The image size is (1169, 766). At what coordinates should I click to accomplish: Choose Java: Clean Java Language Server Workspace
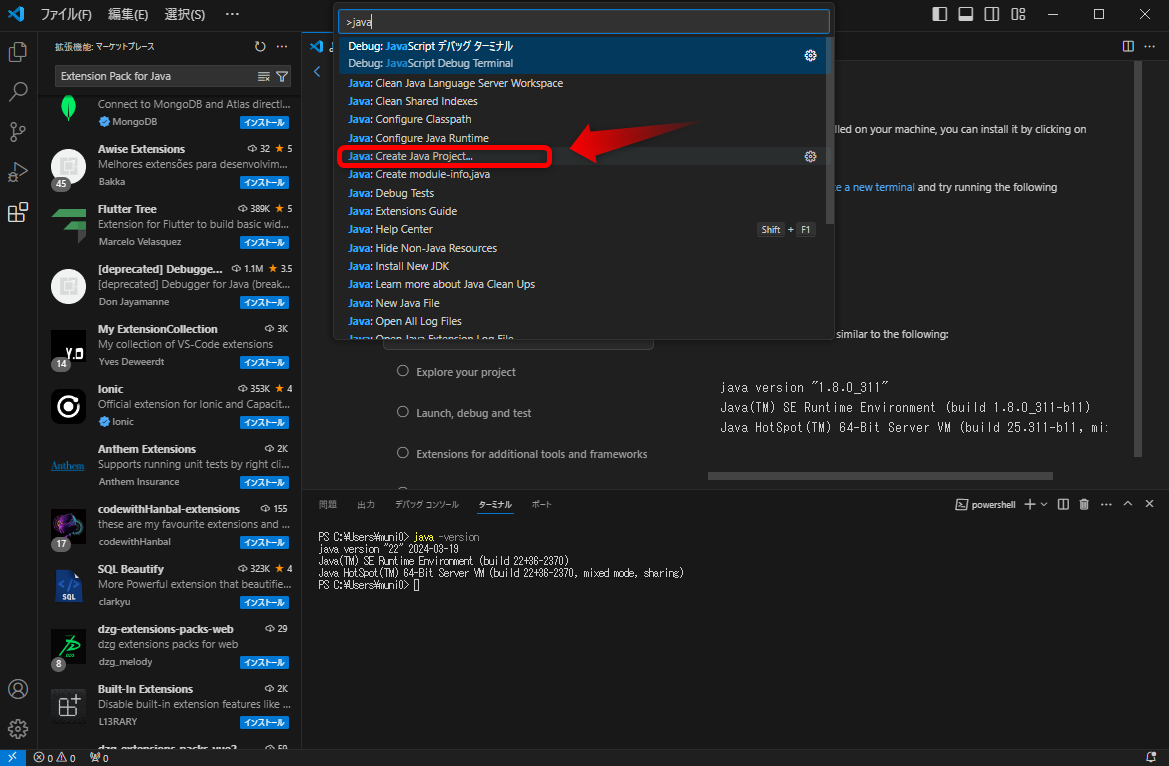[x=582, y=83]
